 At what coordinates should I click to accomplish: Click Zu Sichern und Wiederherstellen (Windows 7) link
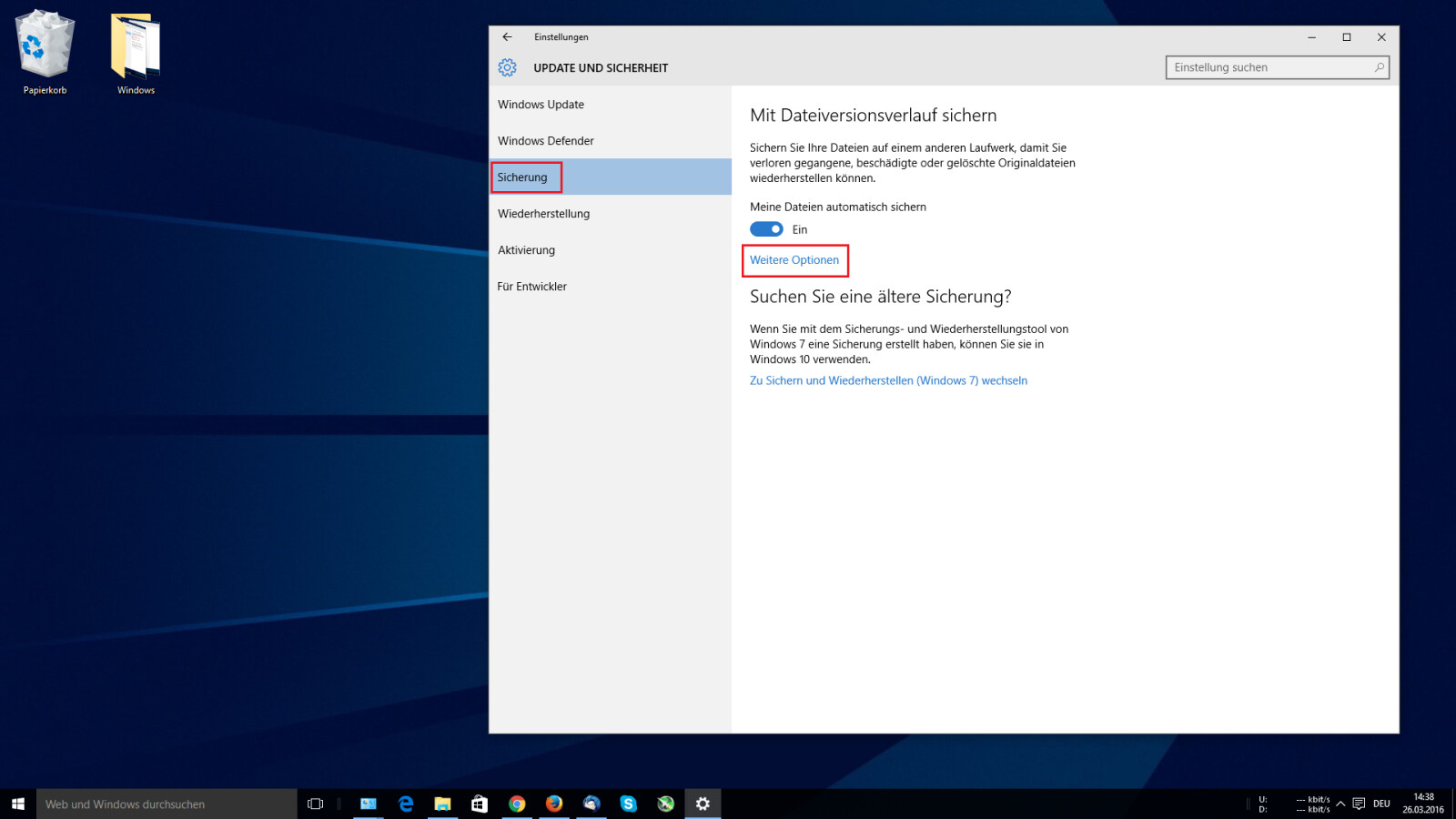(x=888, y=380)
